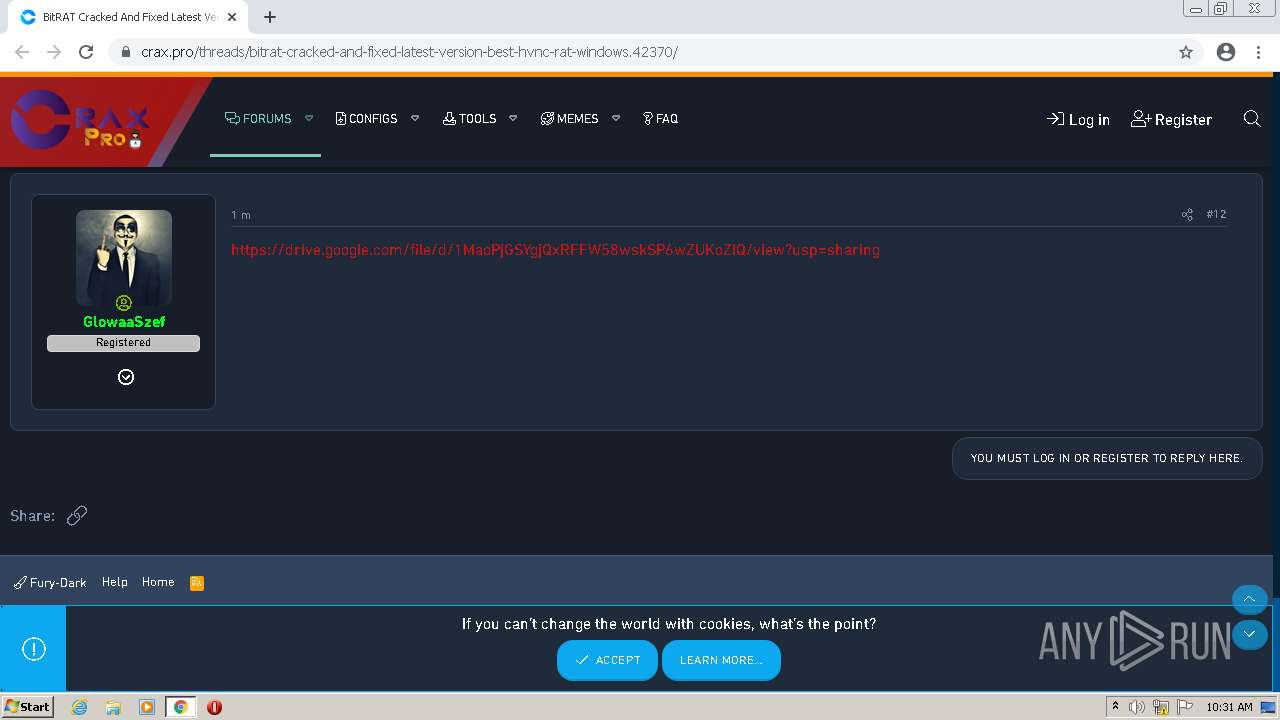Click the Action Center flag icon

point(1185,707)
